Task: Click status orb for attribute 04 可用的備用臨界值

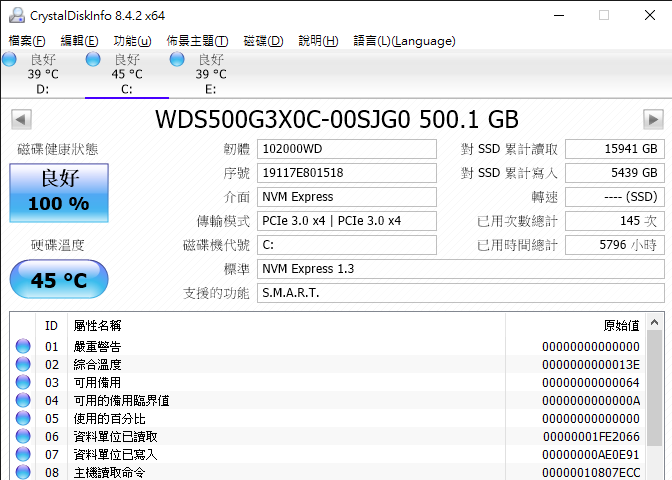Action: 23,400
